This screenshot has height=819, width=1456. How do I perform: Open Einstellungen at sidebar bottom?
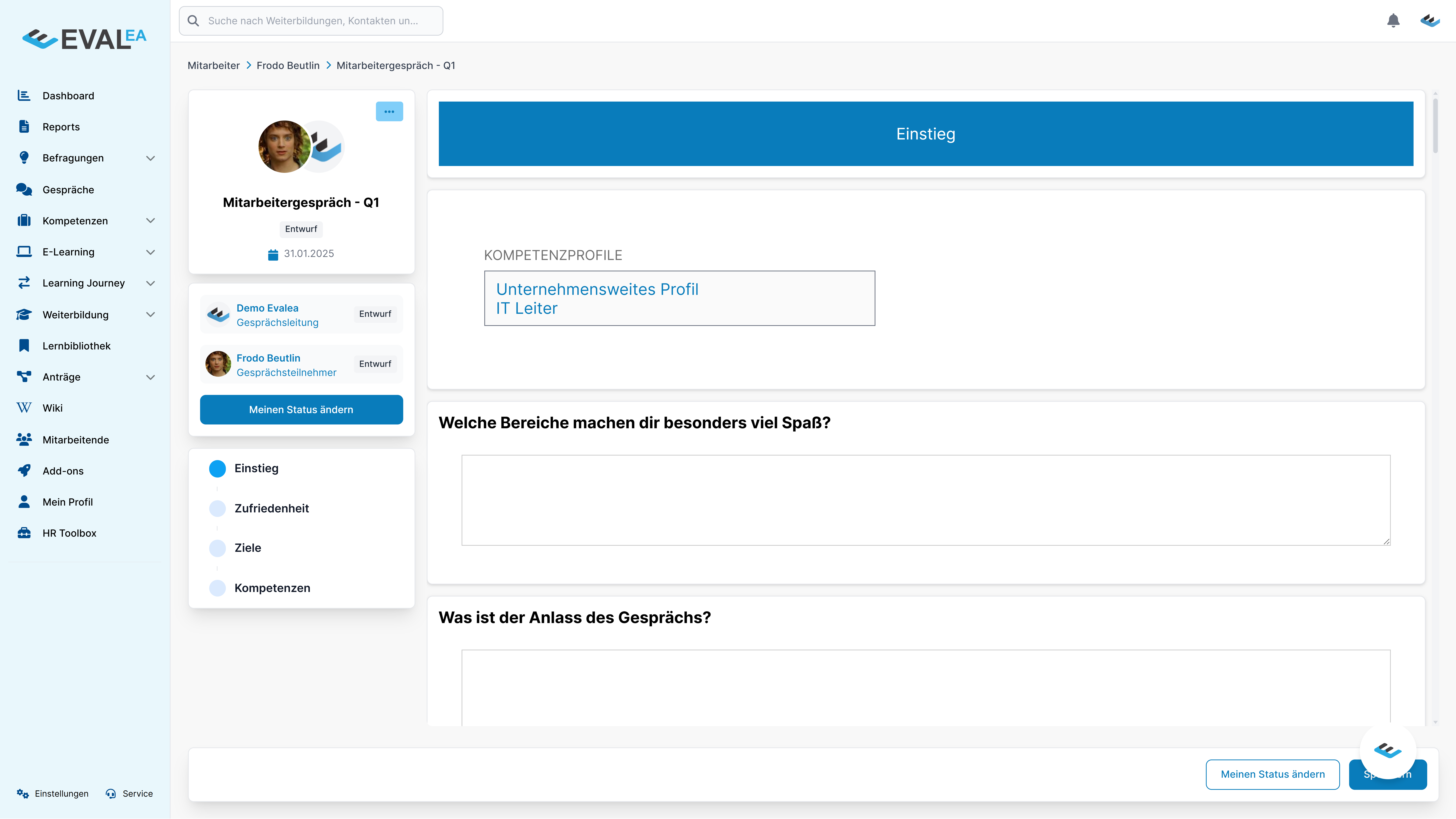[52, 794]
